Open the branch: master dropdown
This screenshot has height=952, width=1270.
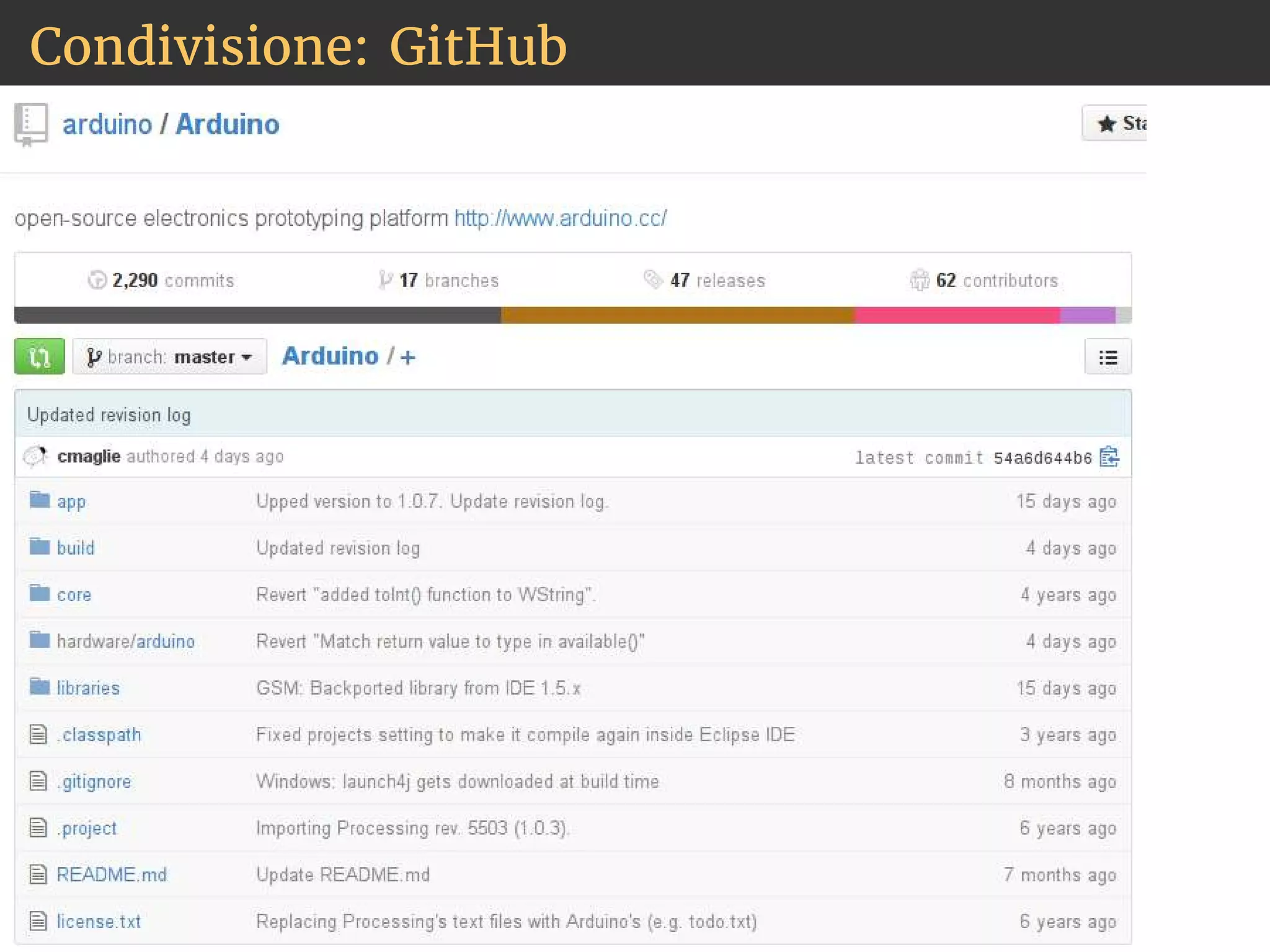click(170, 356)
